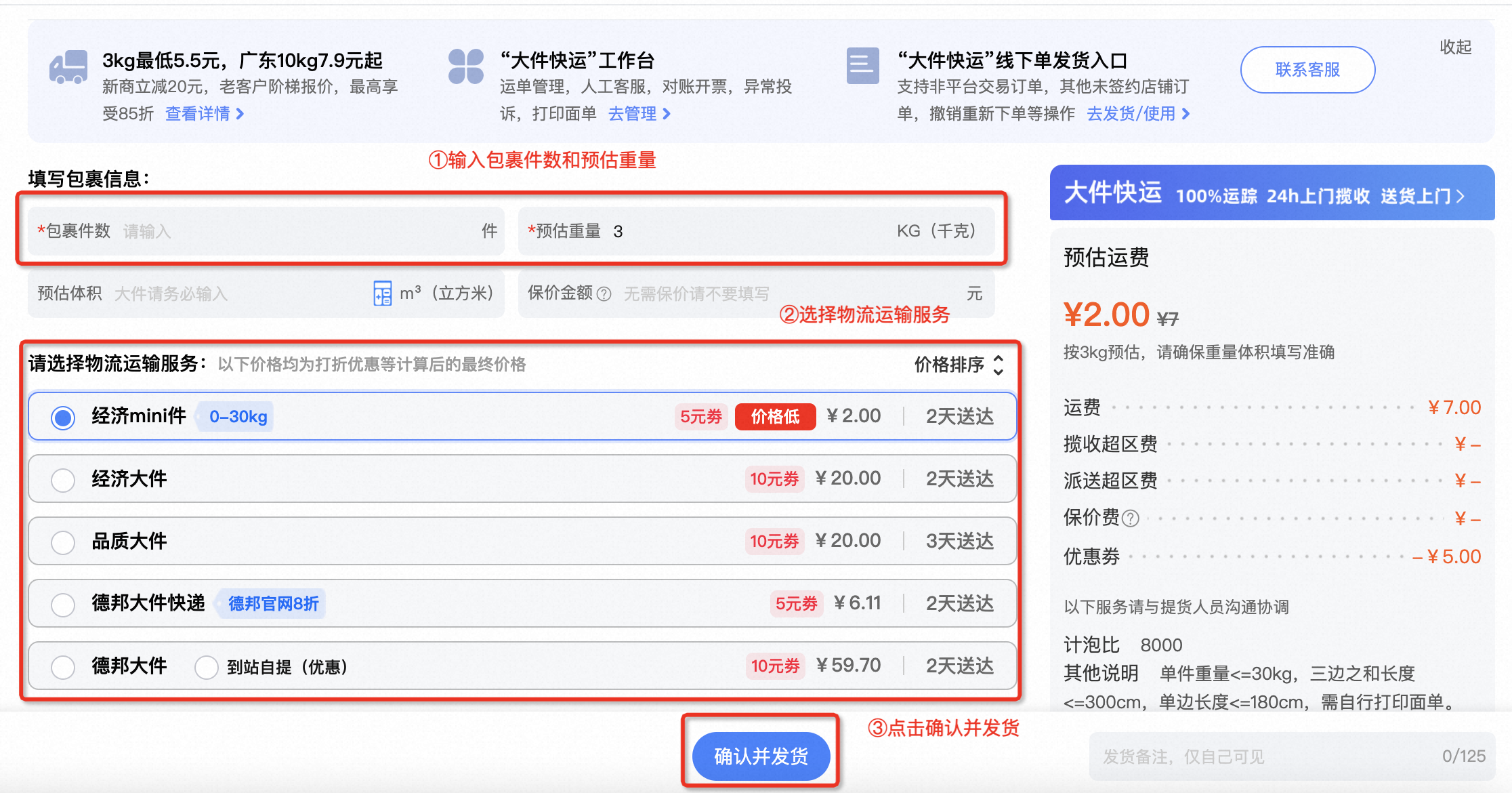The image size is (1512, 793).
Task: Click the ¥59.70 price
Action: pyautogui.click(x=848, y=665)
